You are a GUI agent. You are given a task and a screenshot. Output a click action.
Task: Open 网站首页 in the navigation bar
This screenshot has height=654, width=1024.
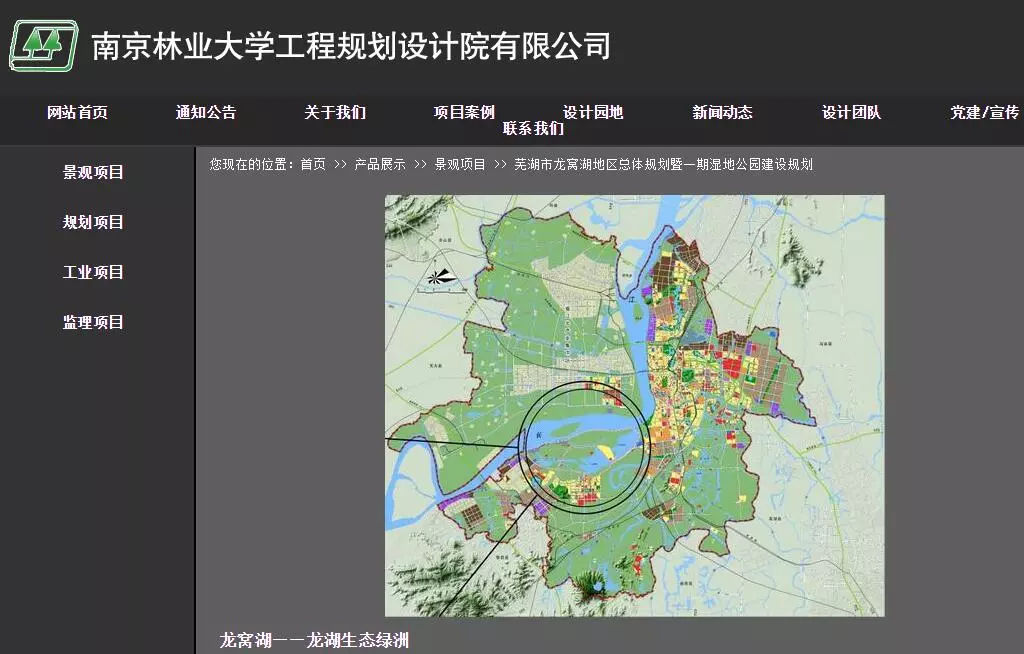point(77,113)
